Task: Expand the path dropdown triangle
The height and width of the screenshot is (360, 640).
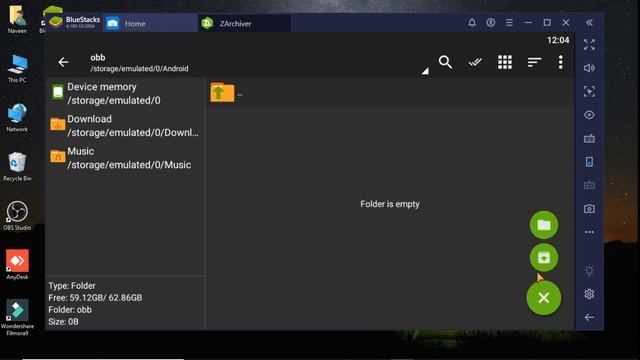Action: tap(425, 71)
